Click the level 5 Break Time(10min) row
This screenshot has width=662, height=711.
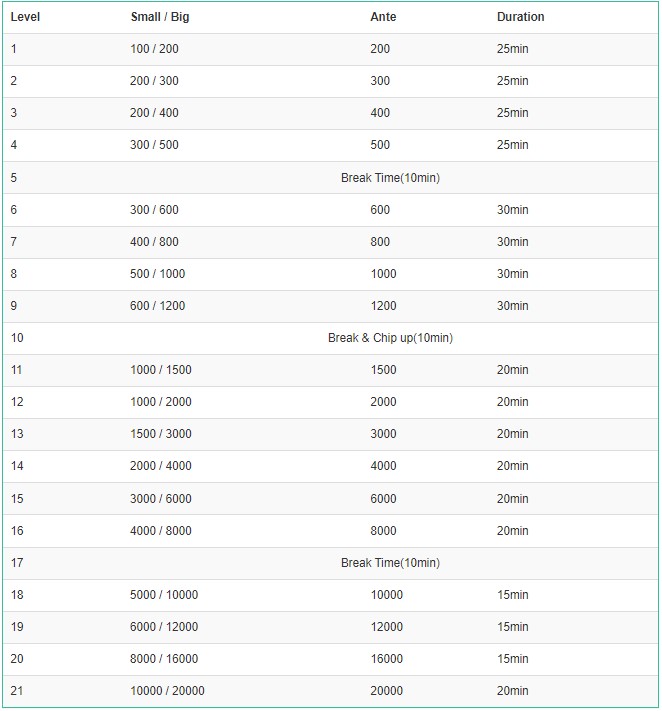coord(390,178)
